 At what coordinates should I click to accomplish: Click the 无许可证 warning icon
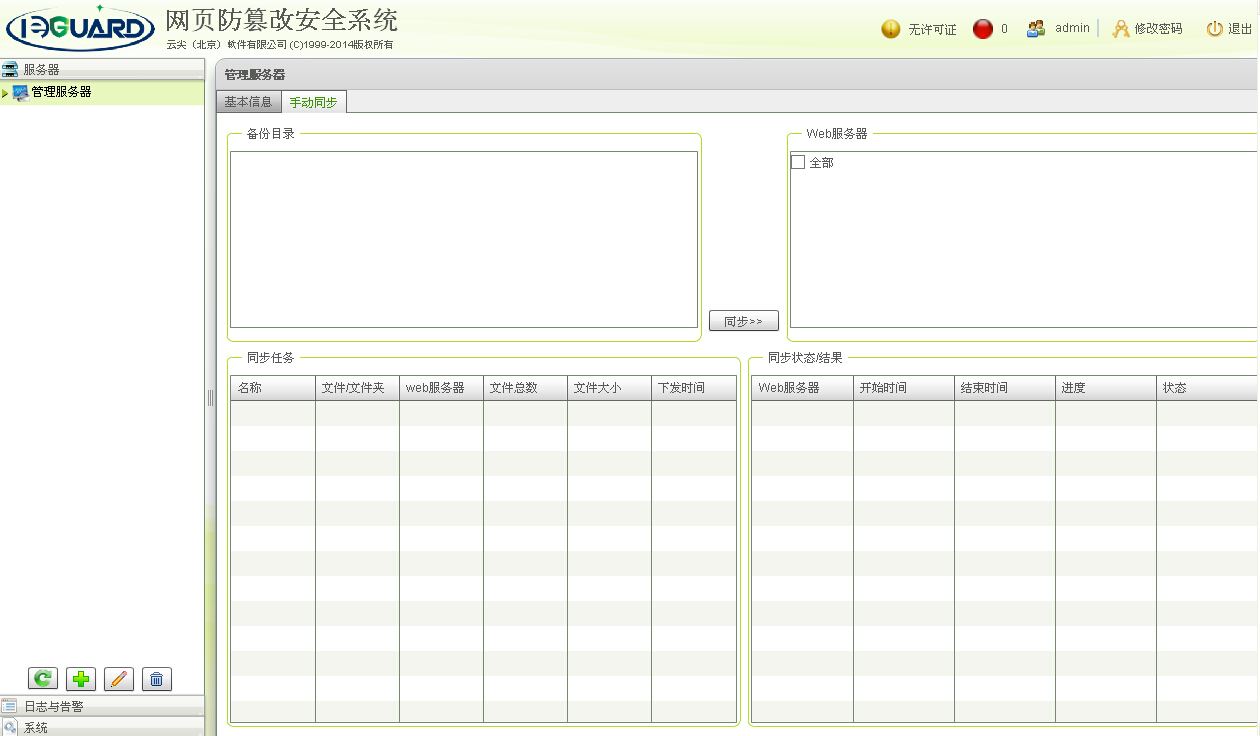pos(891,29)
